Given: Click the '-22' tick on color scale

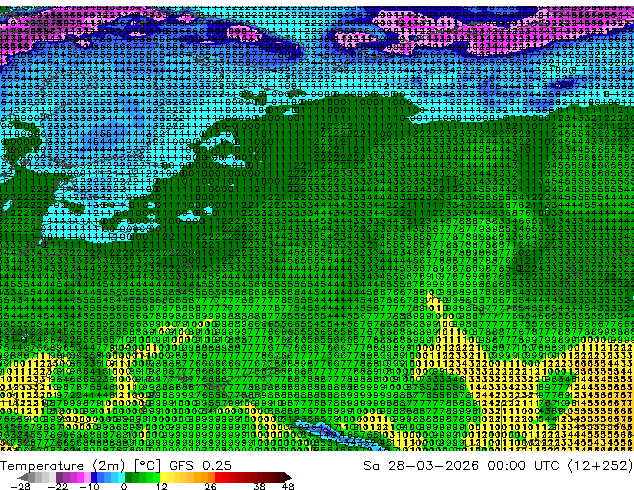Looking at the screenshot, I should 58,486.
